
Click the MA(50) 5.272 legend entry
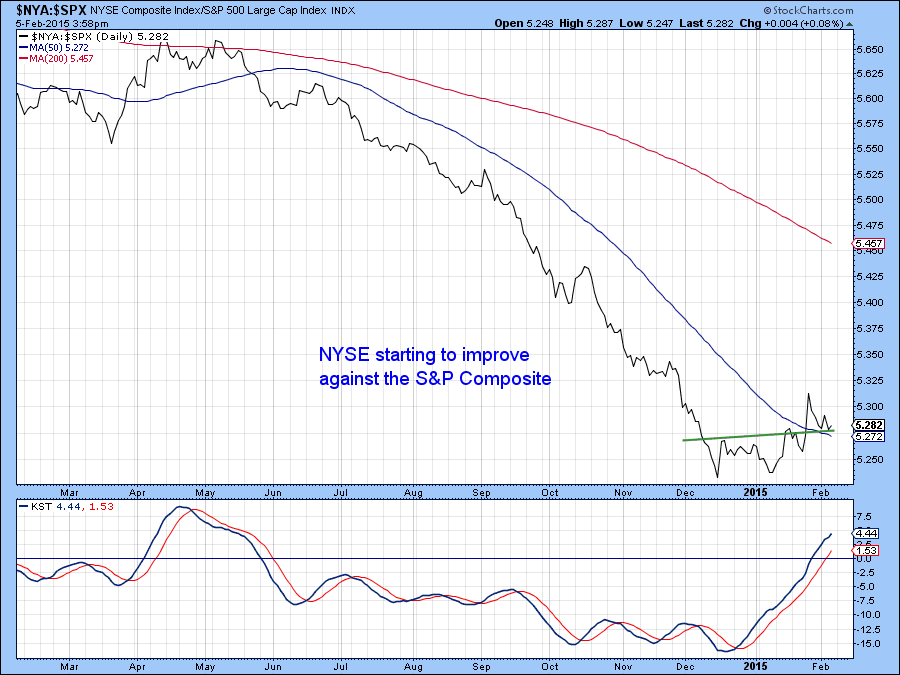pos(54,48)
